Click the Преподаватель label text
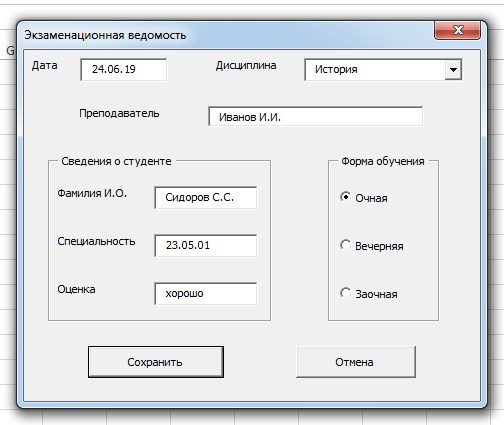Viewport: 504px width, 425px height. click(x=119, y=113)
